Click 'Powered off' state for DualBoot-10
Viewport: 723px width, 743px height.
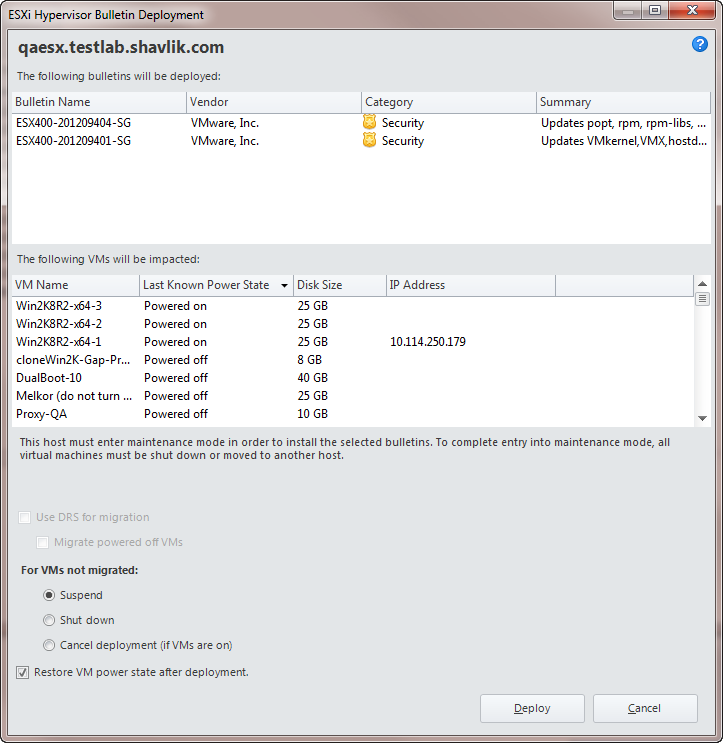click(x=176, y=378)
